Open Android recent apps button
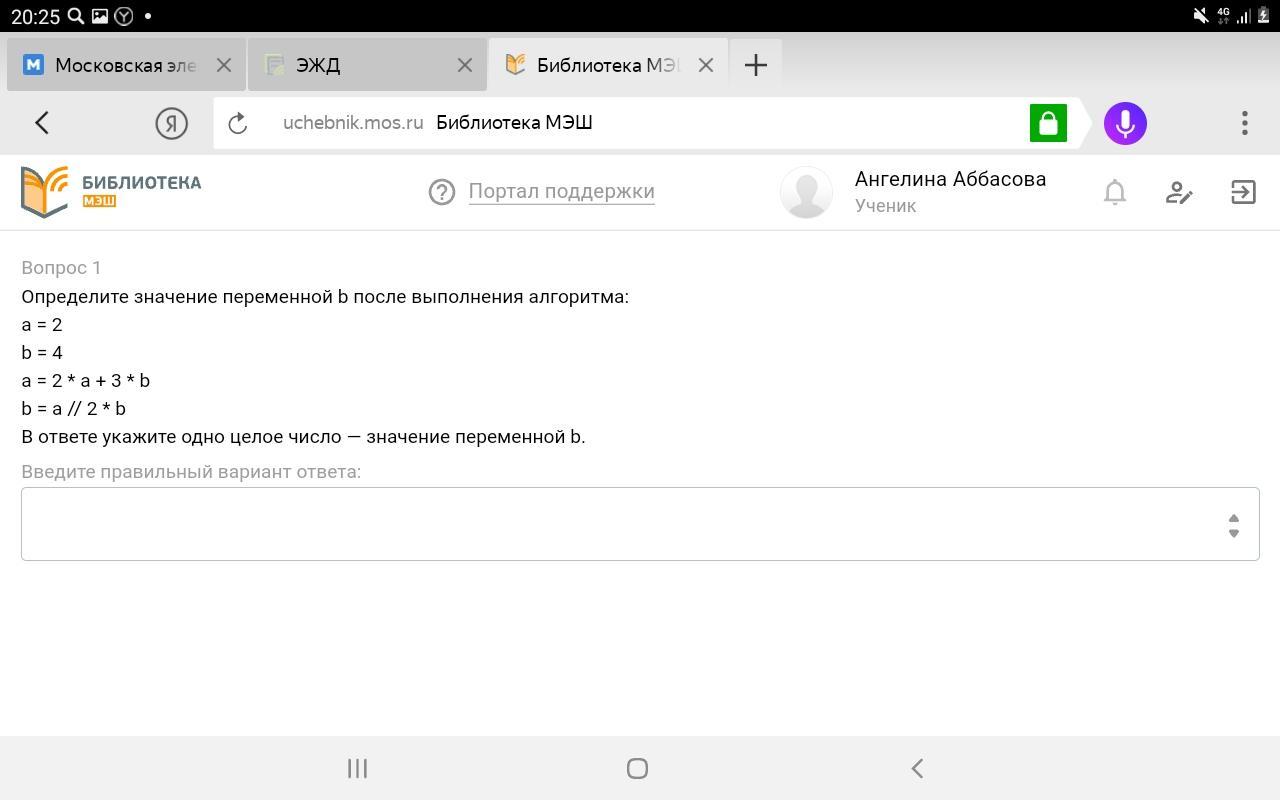The width and height of the screenshot is (1280, 800). click(x=357, y=768)
